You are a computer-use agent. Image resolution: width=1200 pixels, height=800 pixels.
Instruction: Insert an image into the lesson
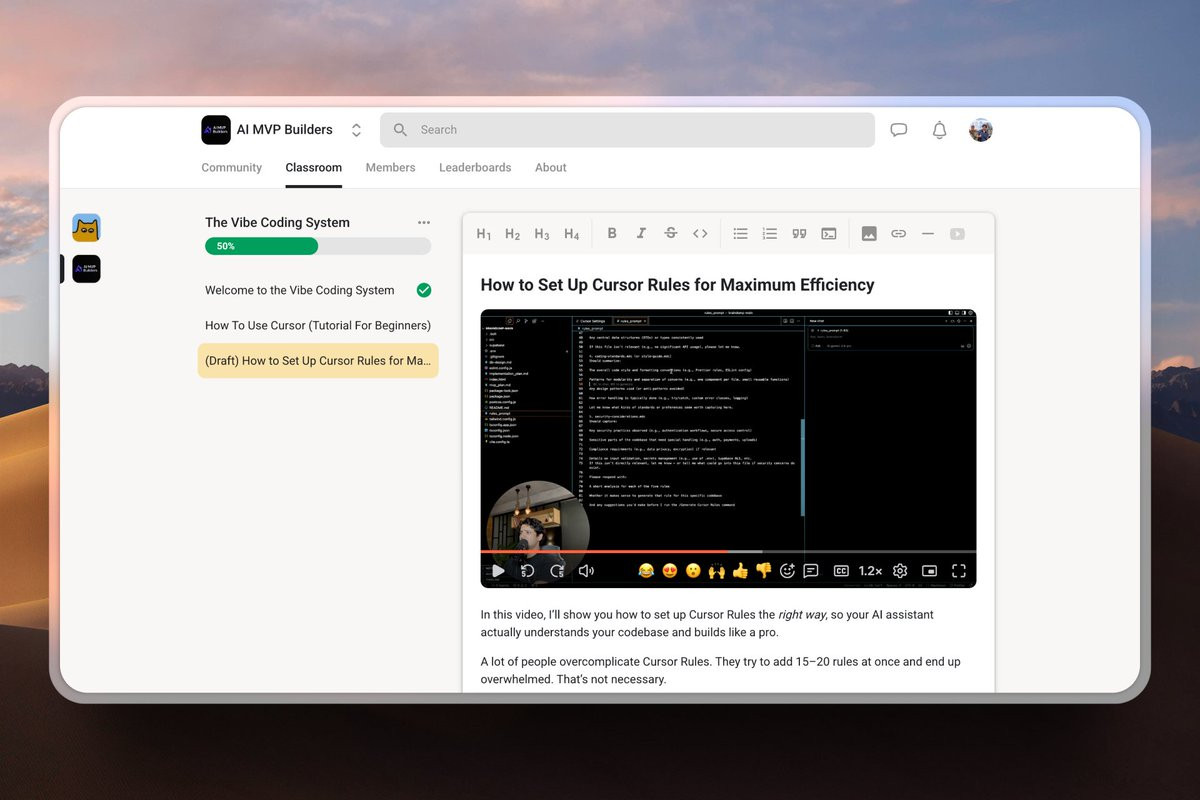point(869,233)
